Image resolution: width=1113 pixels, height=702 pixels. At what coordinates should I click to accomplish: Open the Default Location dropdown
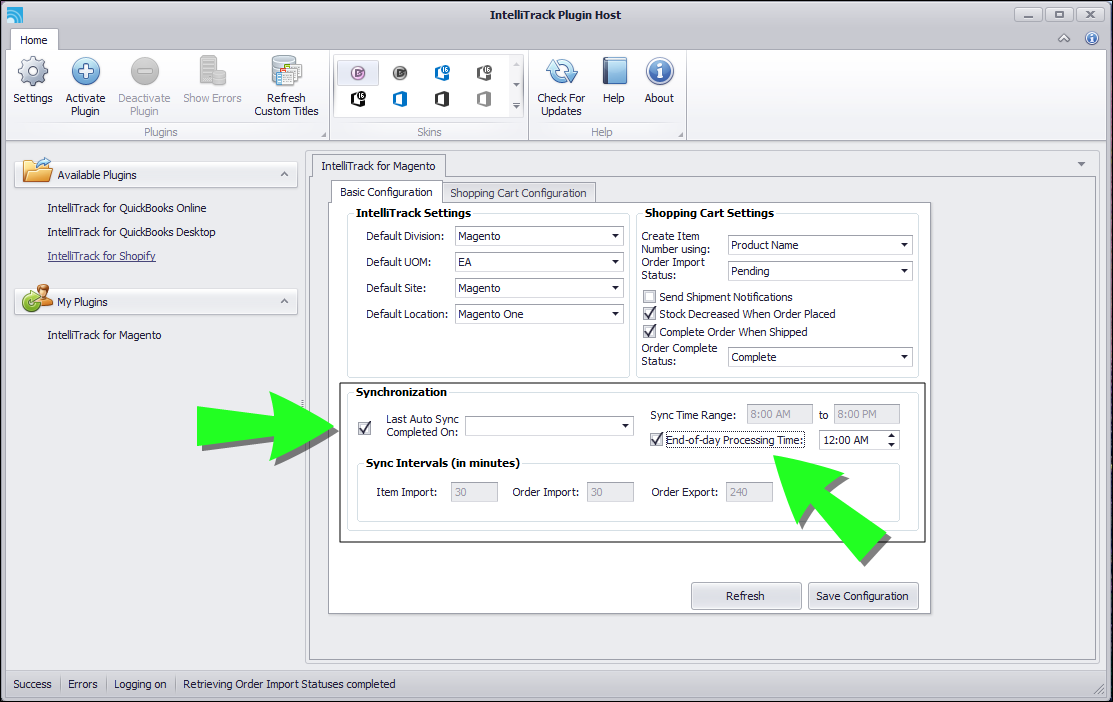tap(615, 314)
